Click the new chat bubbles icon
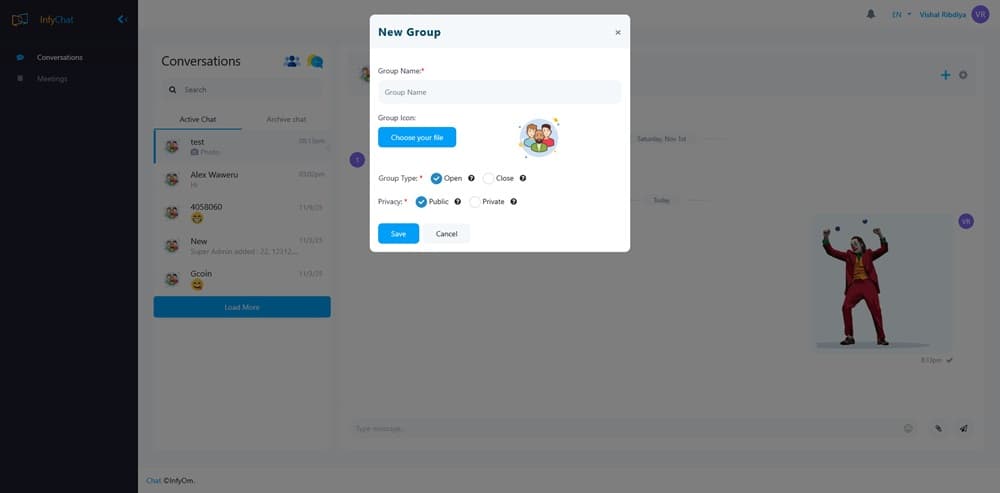 [315, 61]
